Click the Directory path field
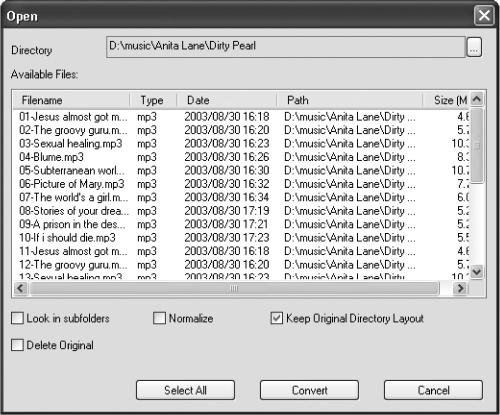This screenshot has width=500, height=415. (286, 47)
